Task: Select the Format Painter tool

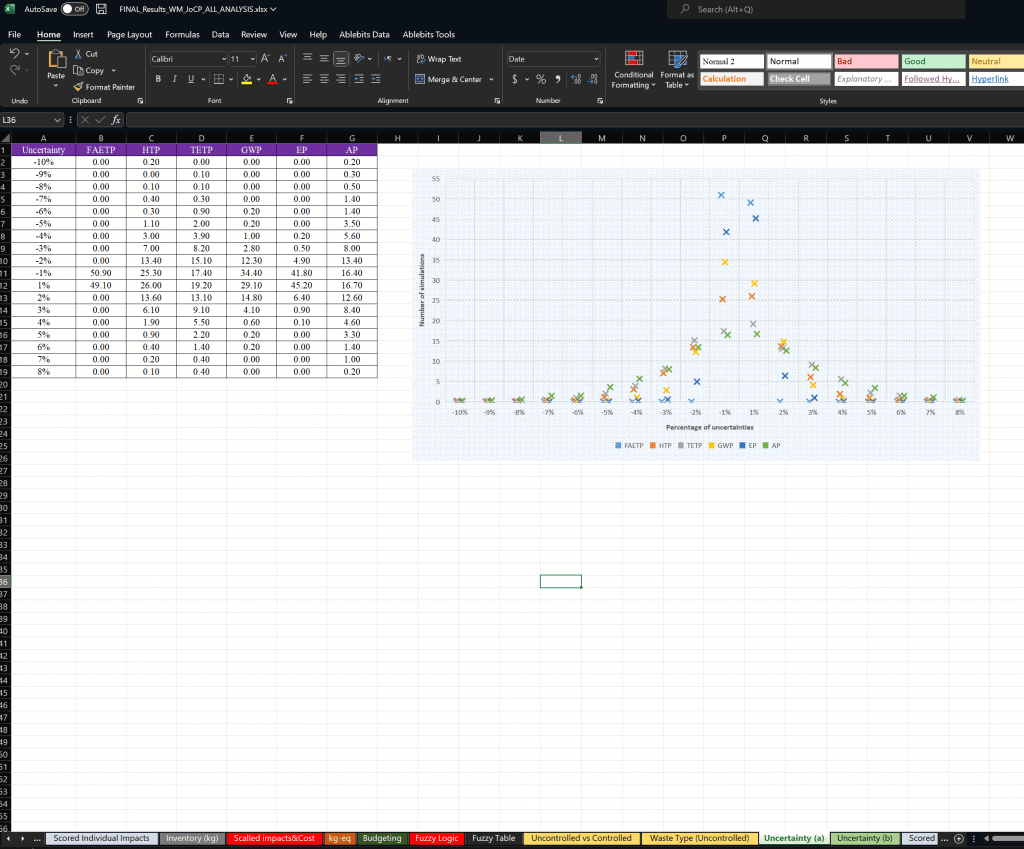Action: tap(103, 87)
